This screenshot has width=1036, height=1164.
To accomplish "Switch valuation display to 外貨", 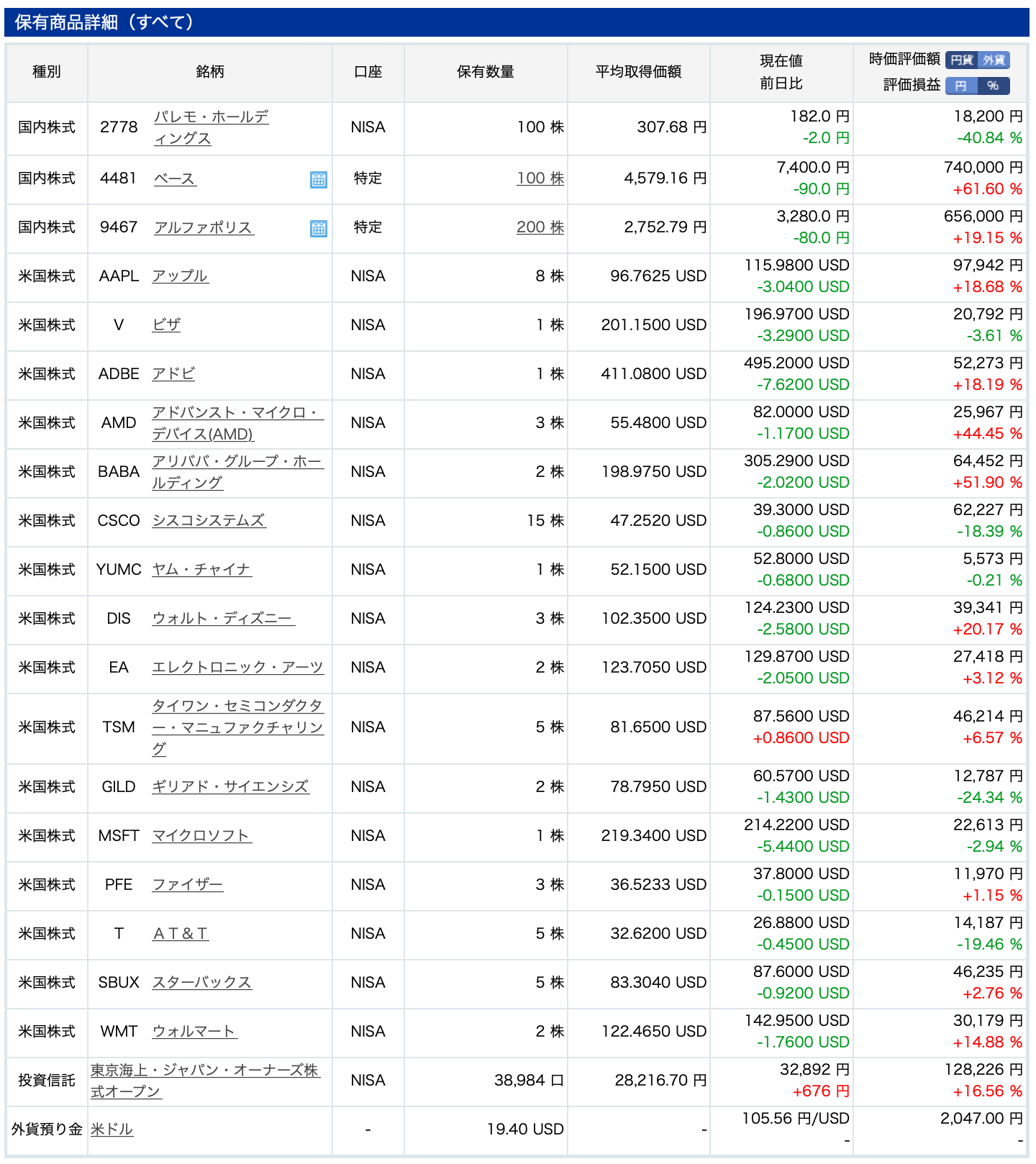I will [994, 60].
